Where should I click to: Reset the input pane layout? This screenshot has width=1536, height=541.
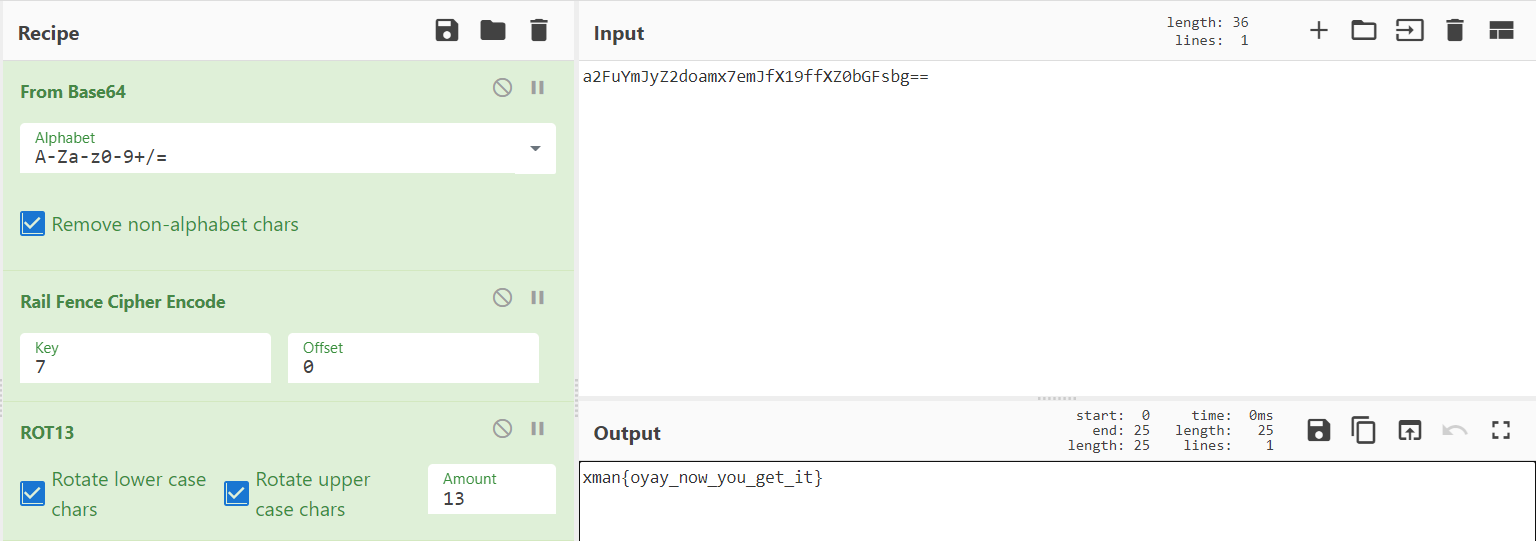(x=1501, y=30)
